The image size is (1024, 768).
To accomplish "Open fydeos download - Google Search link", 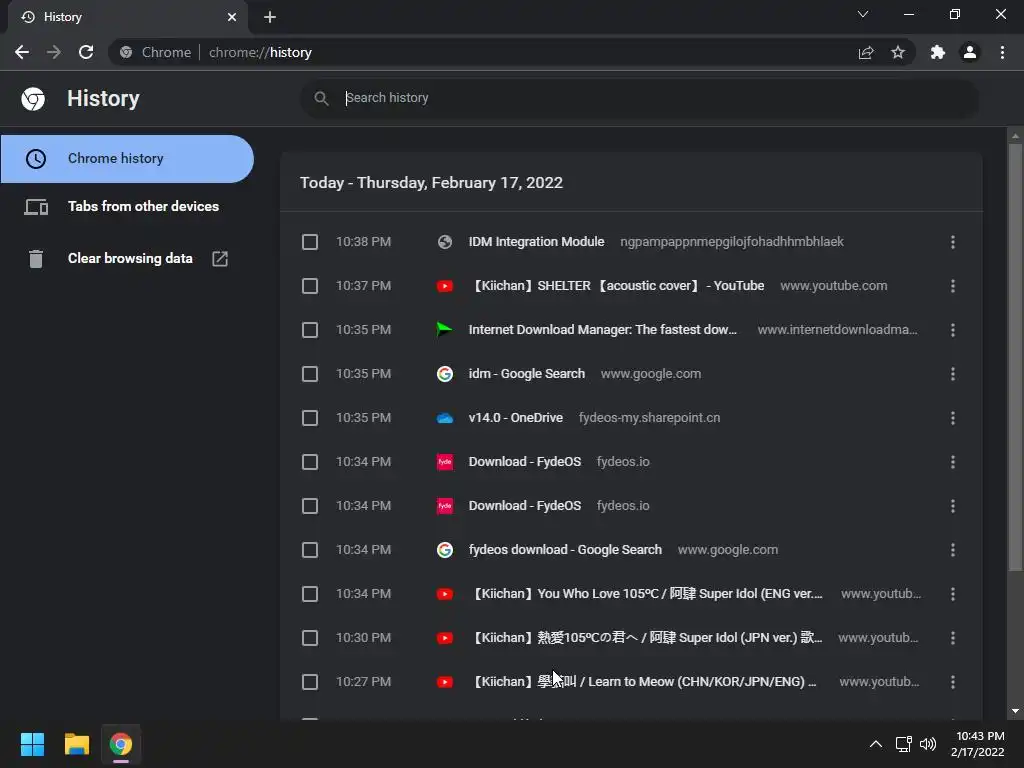I will tap(565, 549).
